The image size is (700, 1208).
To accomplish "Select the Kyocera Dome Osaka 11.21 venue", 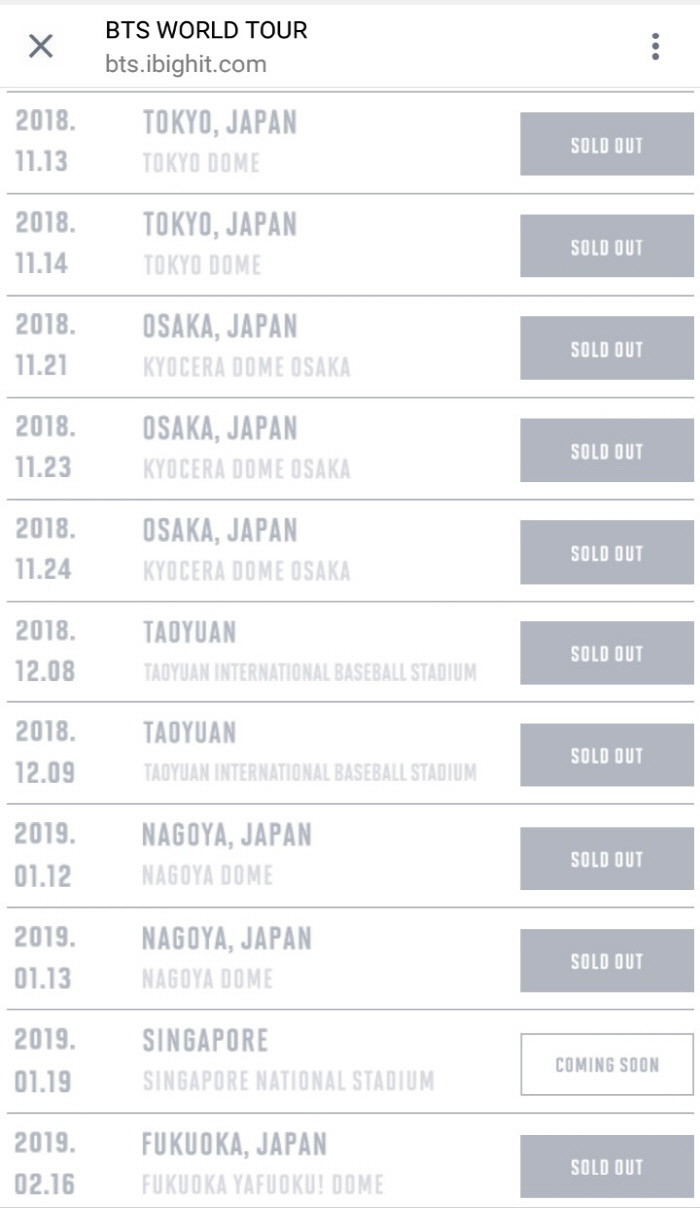I will coord(246,367).
